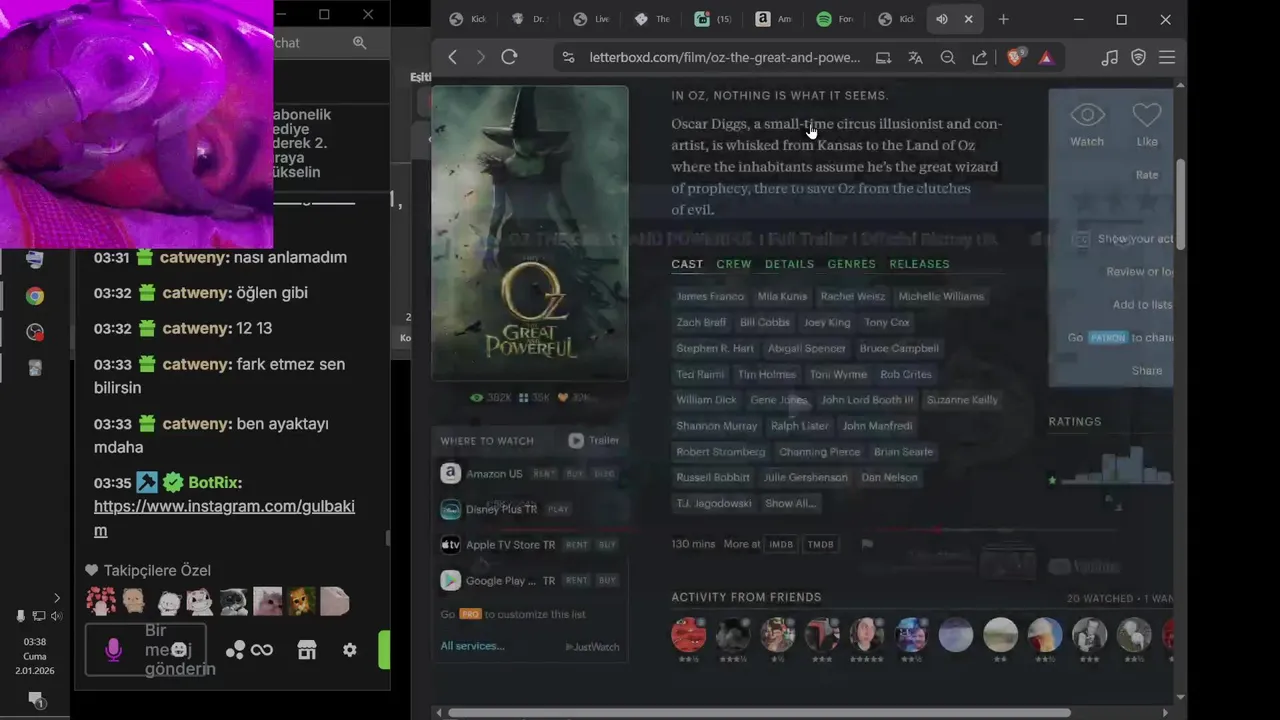Like the film with heart icon
Screen dimensions: 1280x720
1146,115
